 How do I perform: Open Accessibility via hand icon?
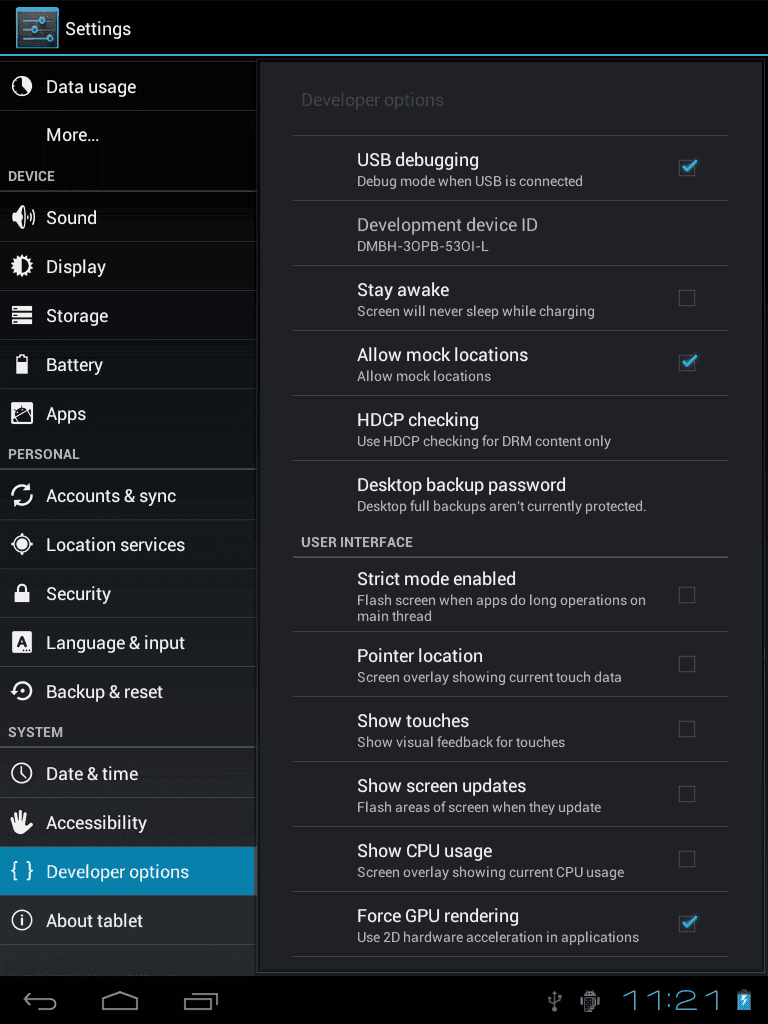22,822
